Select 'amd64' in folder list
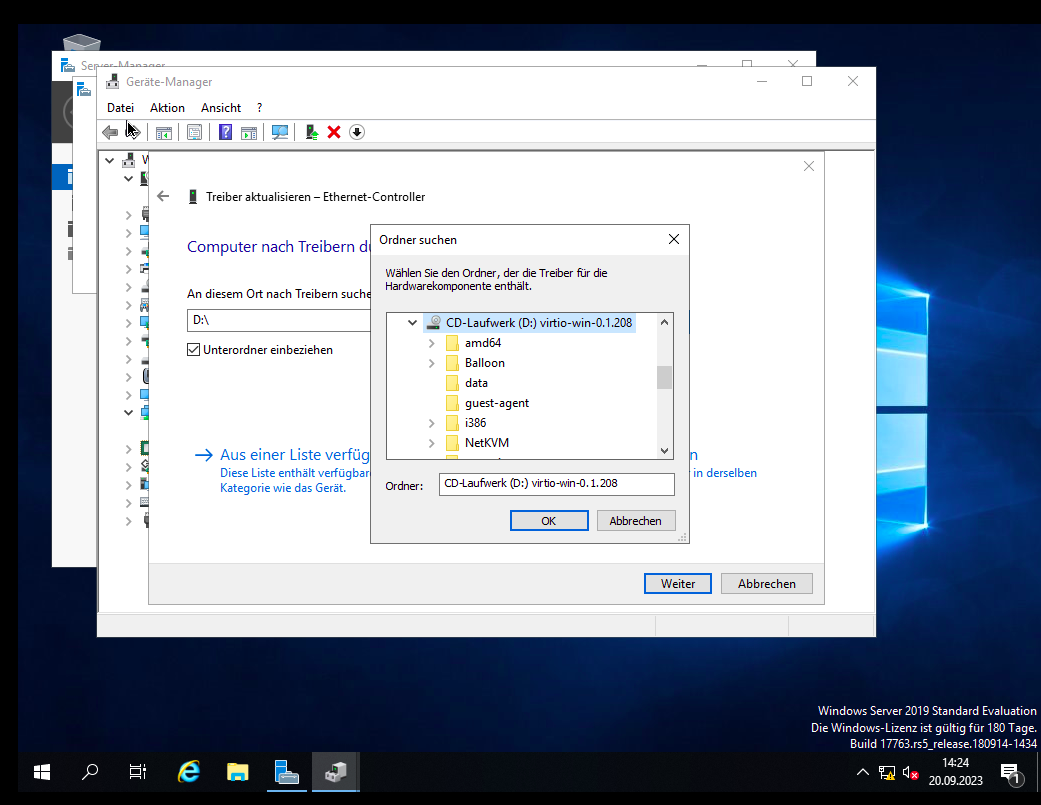 click(483, 343)
